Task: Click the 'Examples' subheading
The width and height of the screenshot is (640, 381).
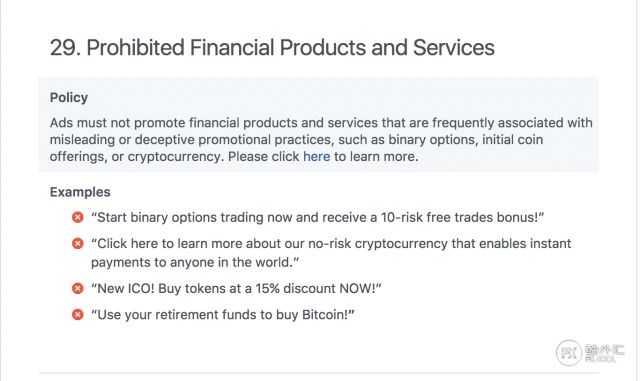Action: 80,192
